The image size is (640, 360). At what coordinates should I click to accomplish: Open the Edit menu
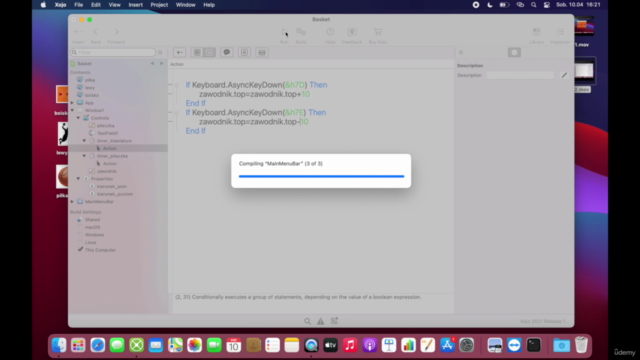tap(96, 5)
